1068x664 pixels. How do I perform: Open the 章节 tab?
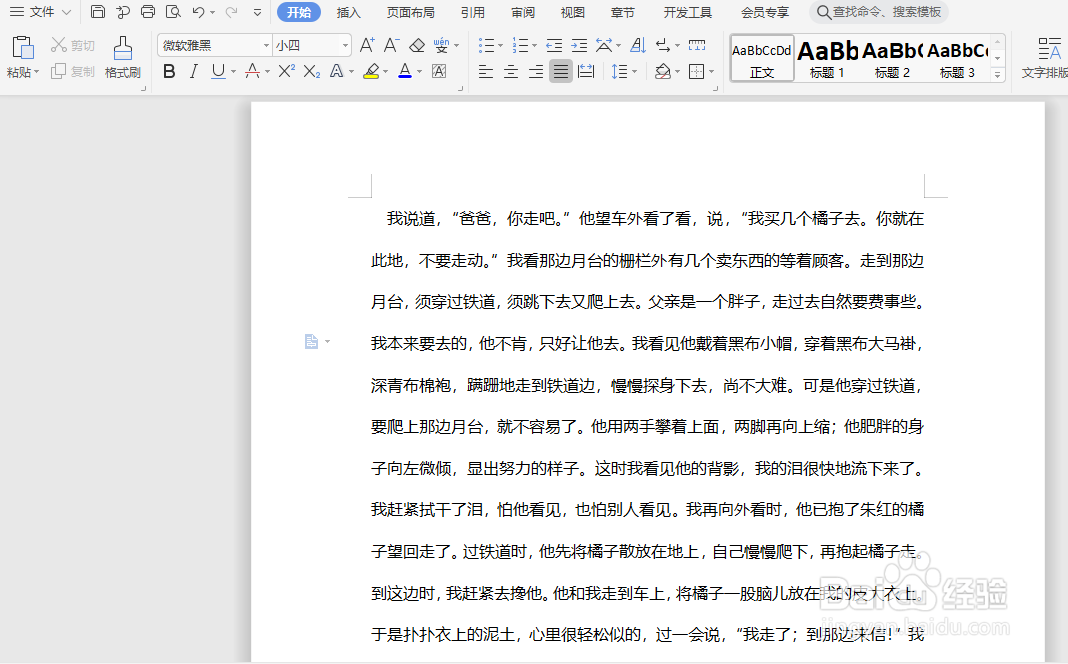click(x=623, y=12)
